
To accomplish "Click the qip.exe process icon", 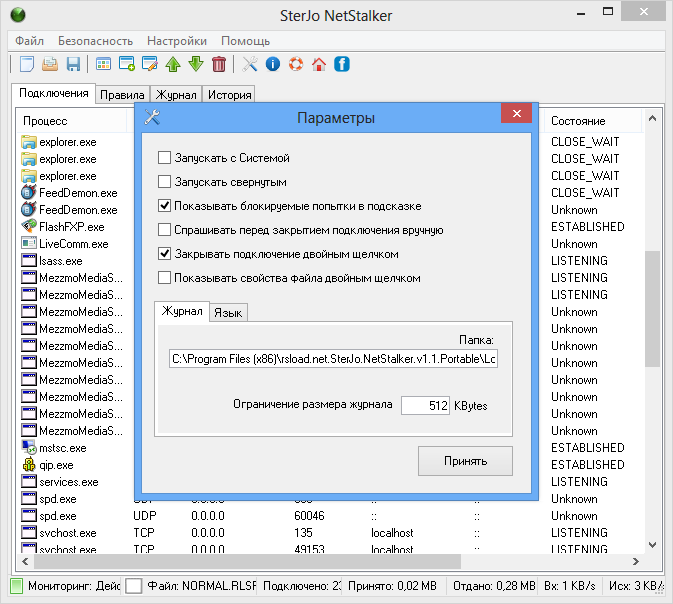I will pyautogui.click(x=29, y=464).
